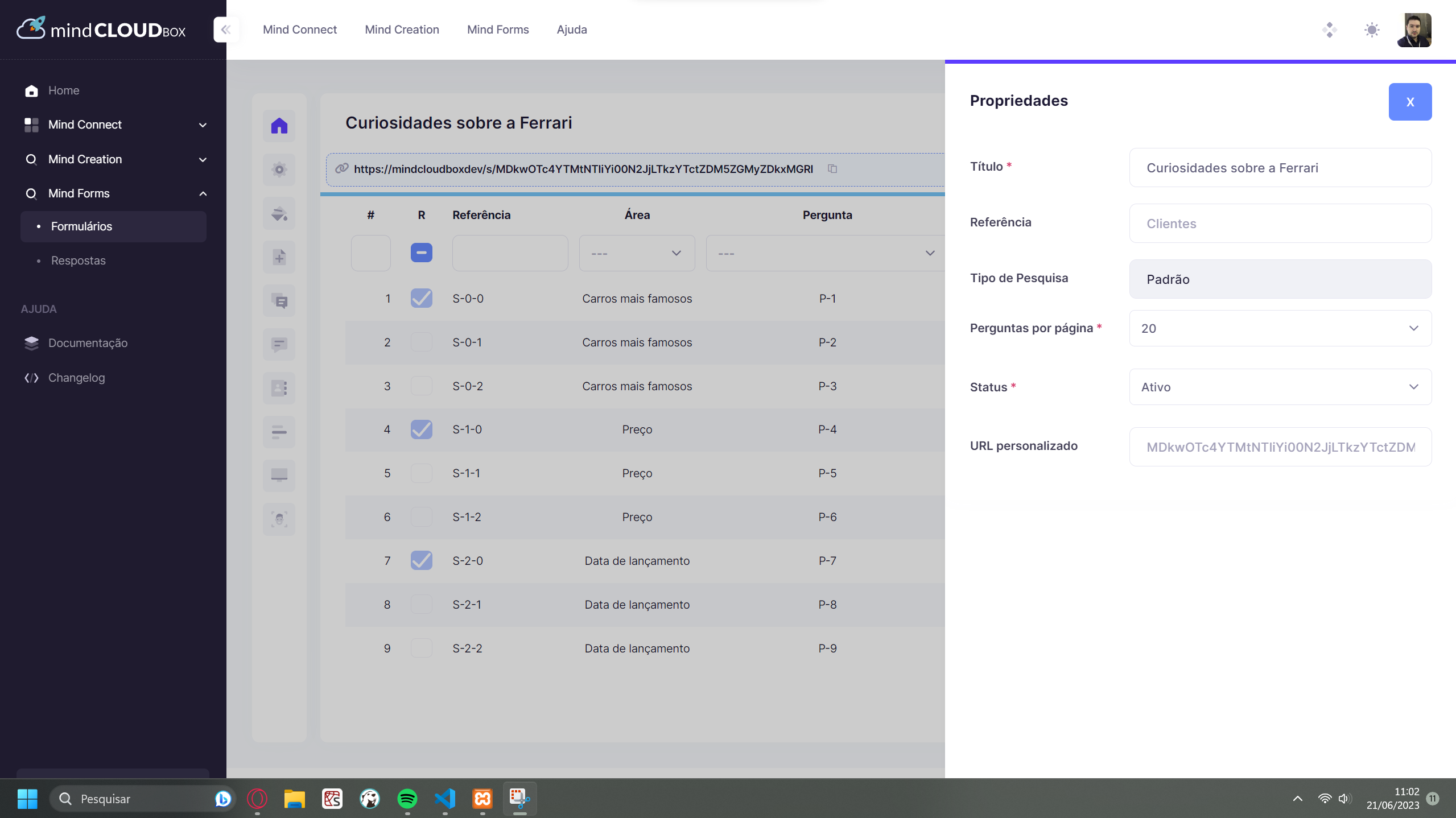Copy the form URL with copy icon
1456x818 pixels.
coord(832,169)
